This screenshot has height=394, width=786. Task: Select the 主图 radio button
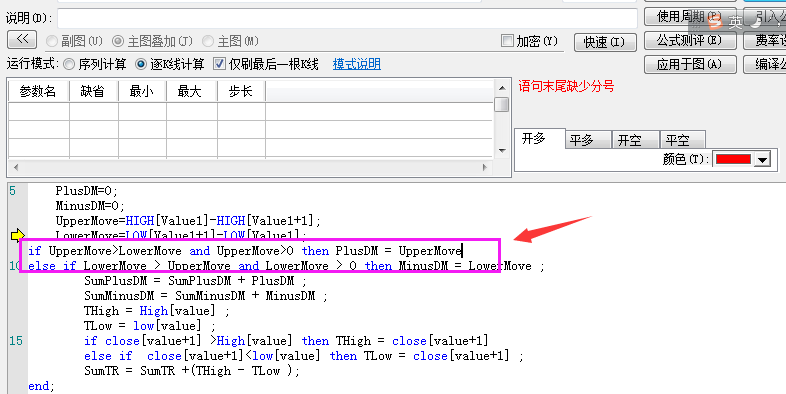(x=208, y=41)
